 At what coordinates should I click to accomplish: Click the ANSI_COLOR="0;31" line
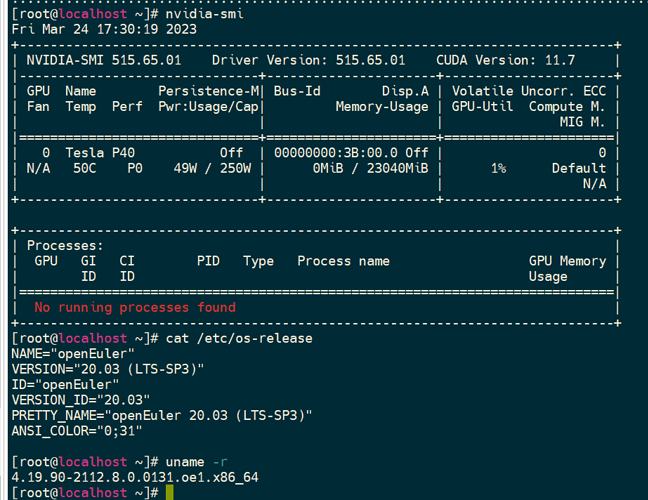click(76, 431)
